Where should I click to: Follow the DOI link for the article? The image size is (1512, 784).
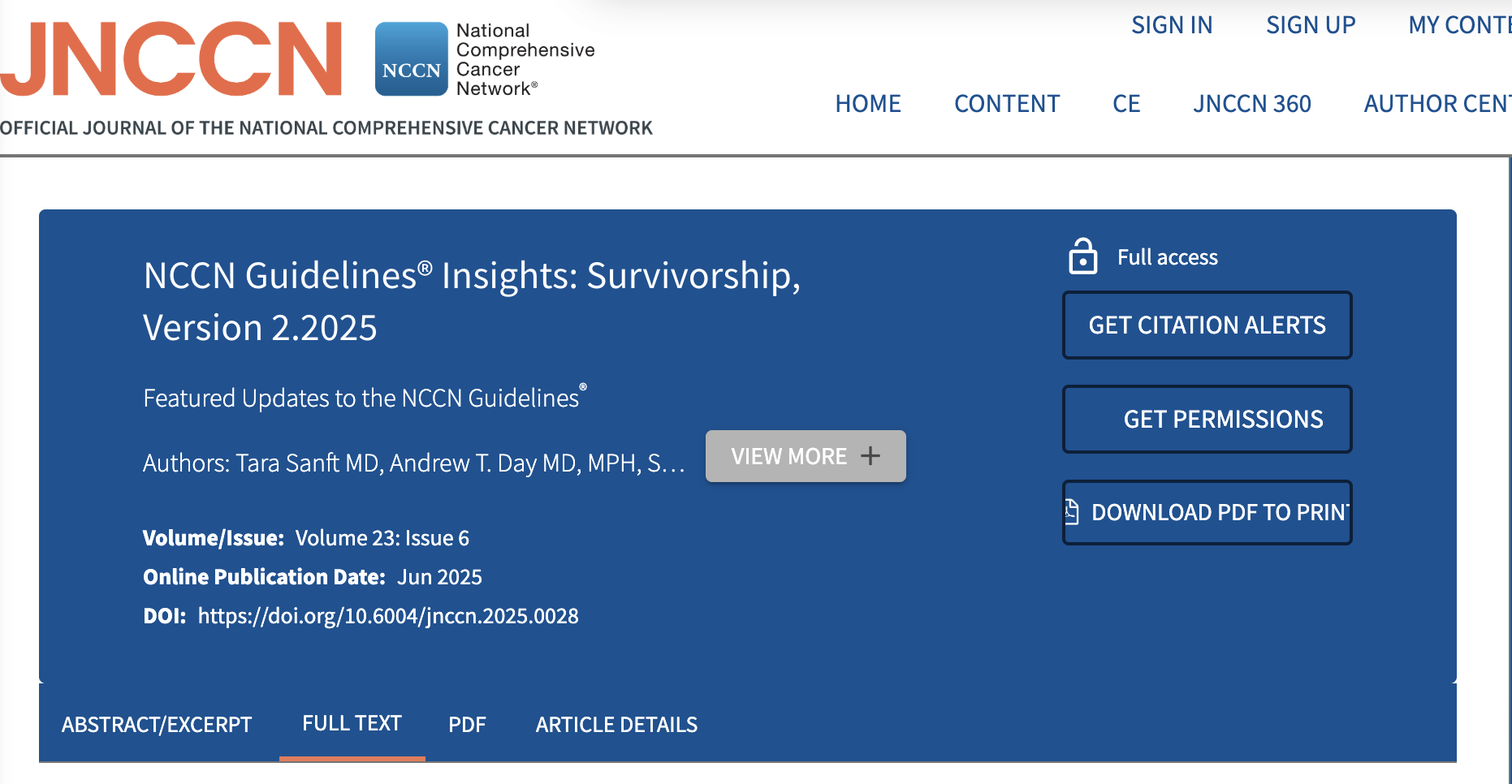coord(387,616)
